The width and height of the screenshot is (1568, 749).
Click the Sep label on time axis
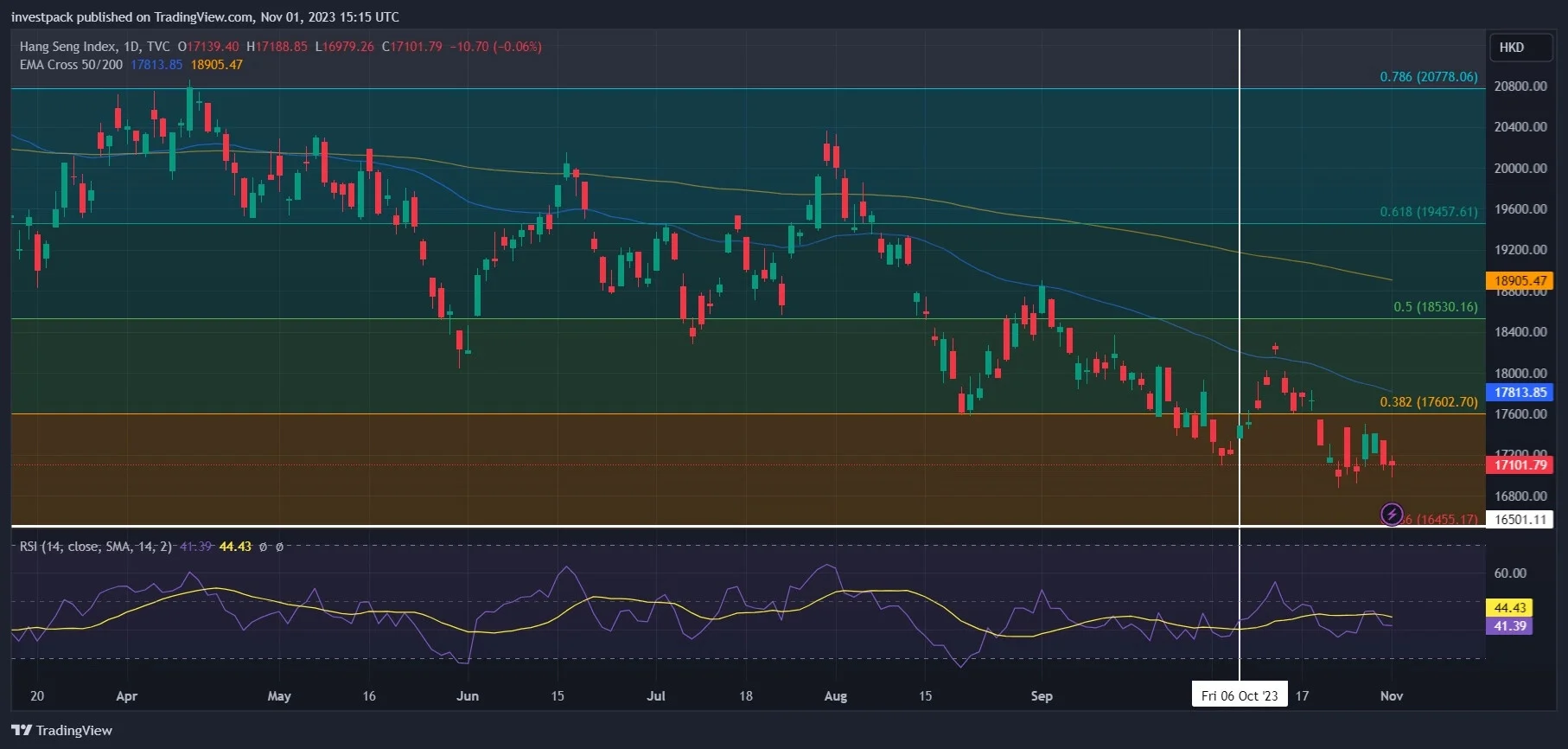pos(1042,695)
